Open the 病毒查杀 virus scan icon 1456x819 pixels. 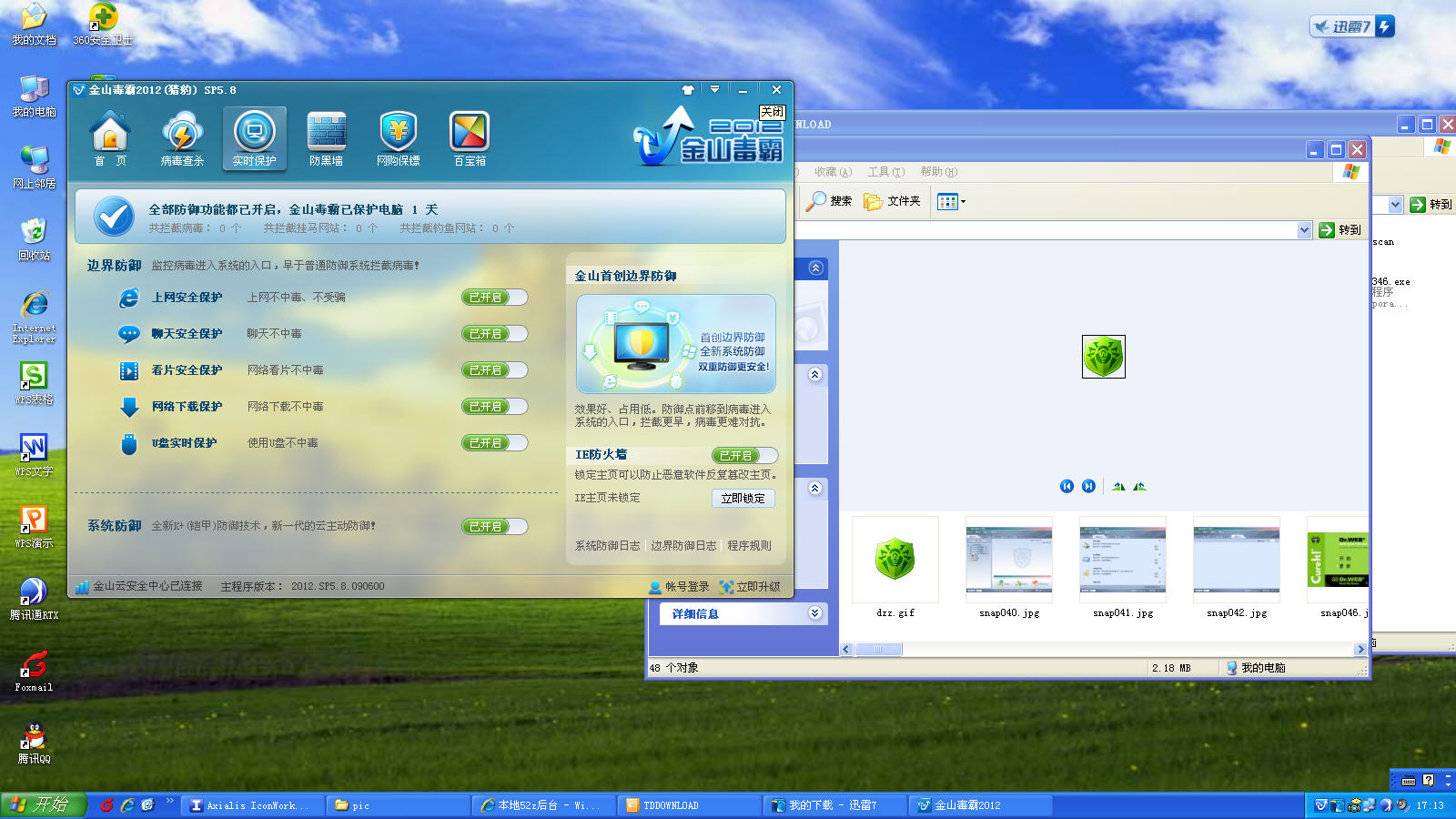pos(182,138)
